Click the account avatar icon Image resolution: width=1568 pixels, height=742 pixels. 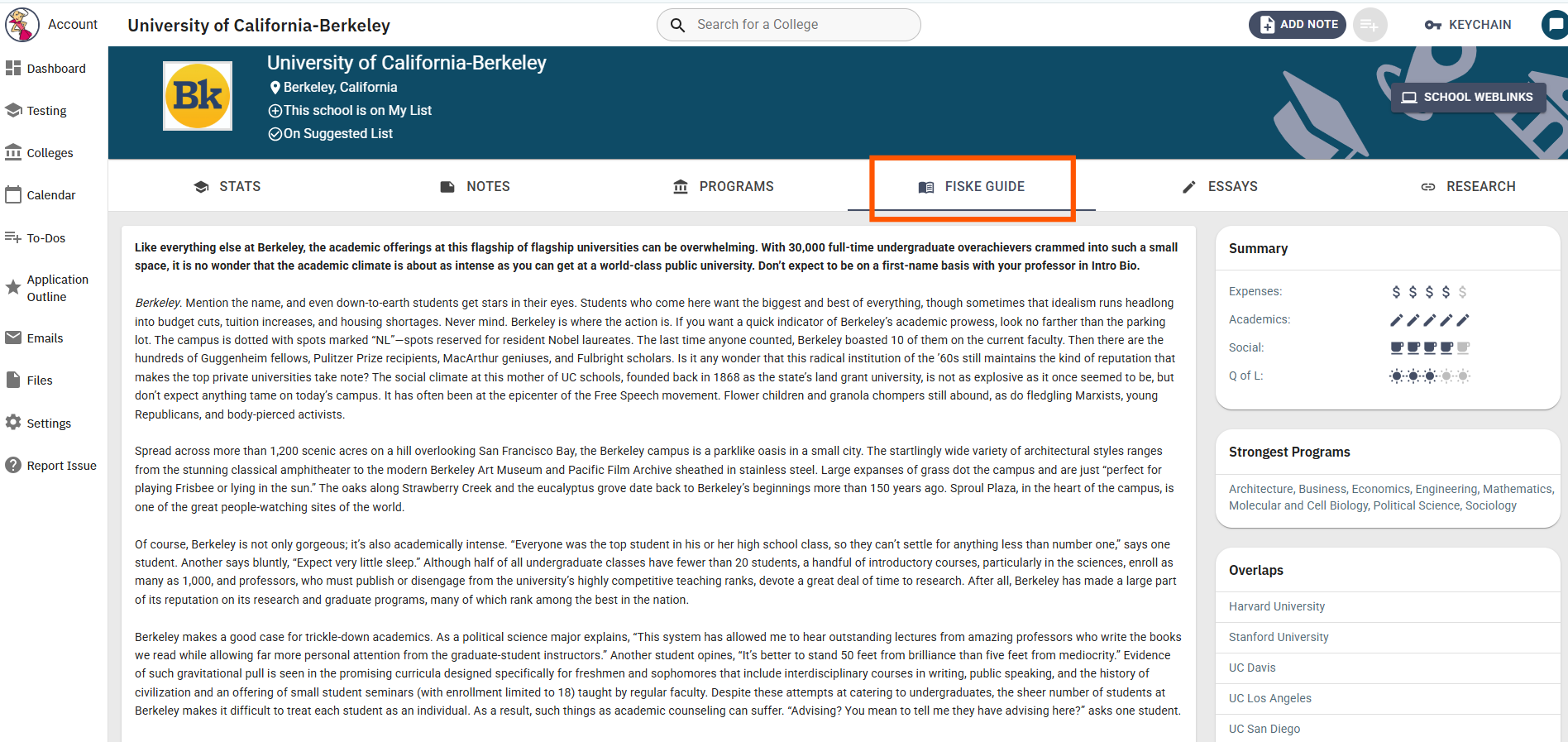(x=22, y=25)
